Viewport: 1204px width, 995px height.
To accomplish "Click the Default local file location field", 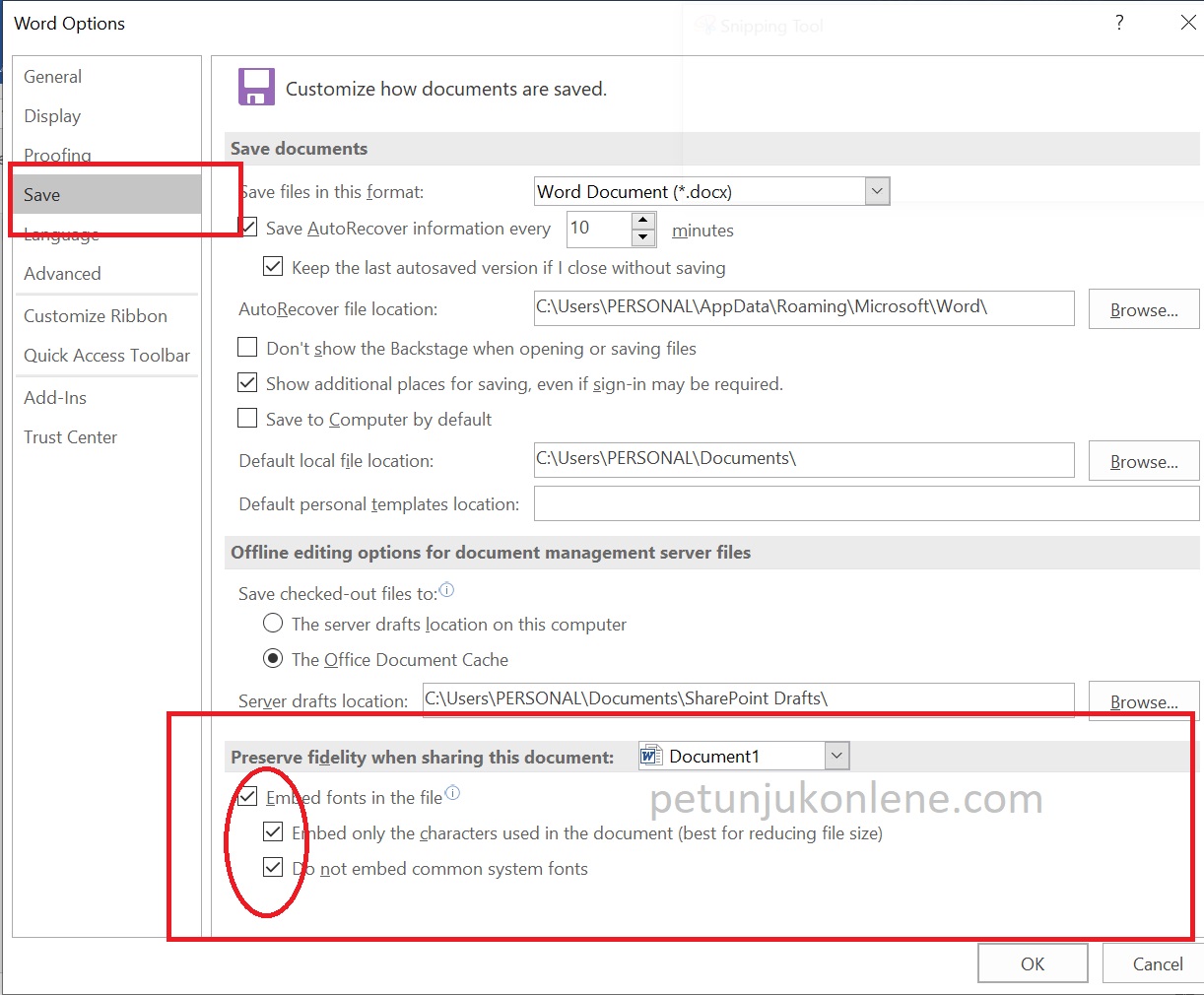I will (x=804, y=459).
